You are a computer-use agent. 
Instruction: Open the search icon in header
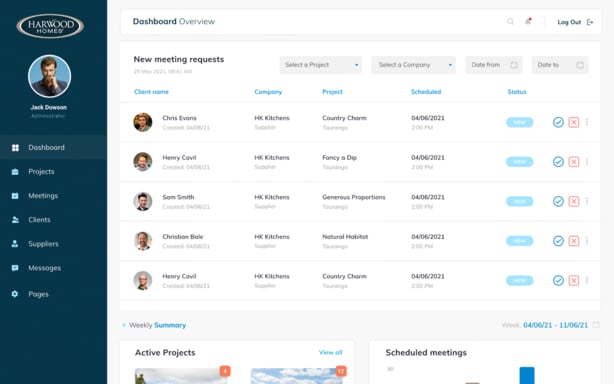[x=510, y=22]
